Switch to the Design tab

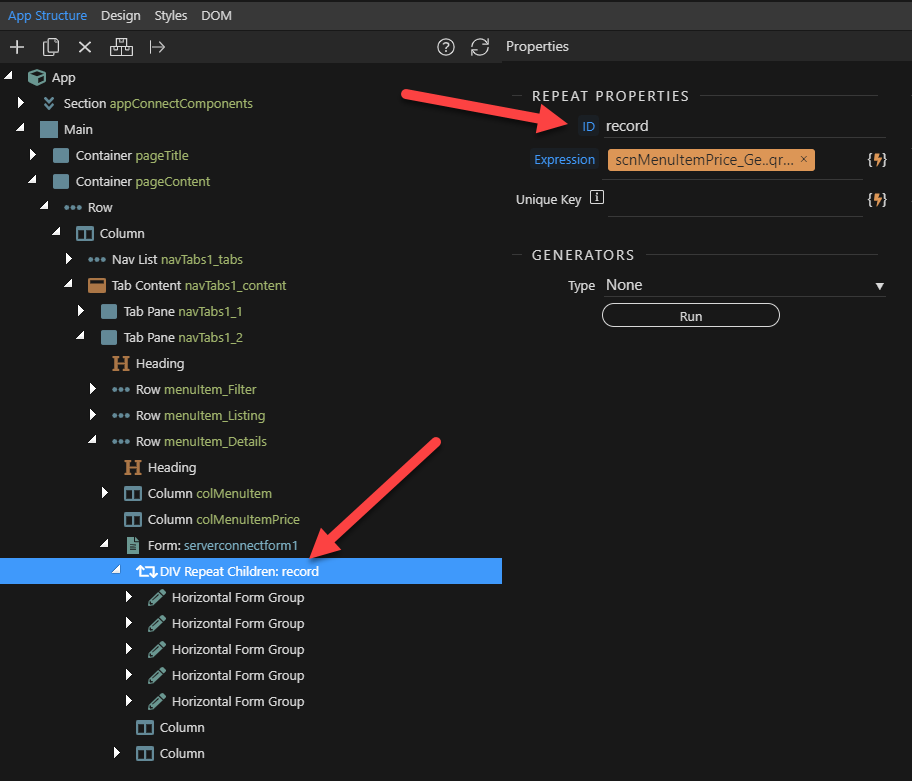(120, 16)
